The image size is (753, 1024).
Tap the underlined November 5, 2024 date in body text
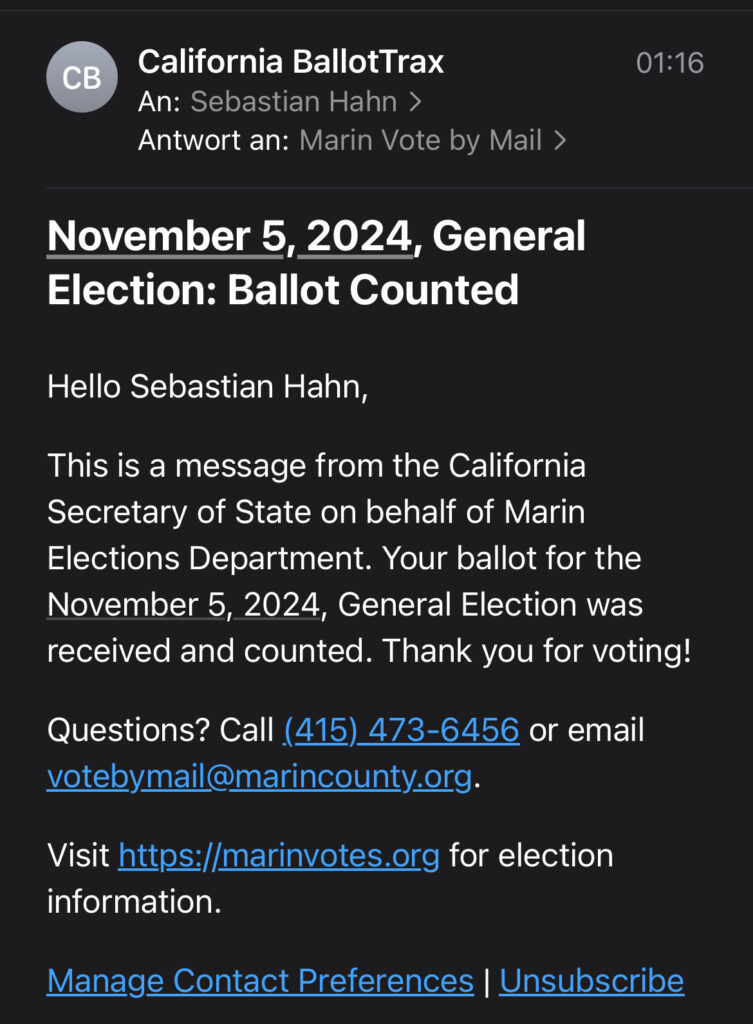[183, 604]
